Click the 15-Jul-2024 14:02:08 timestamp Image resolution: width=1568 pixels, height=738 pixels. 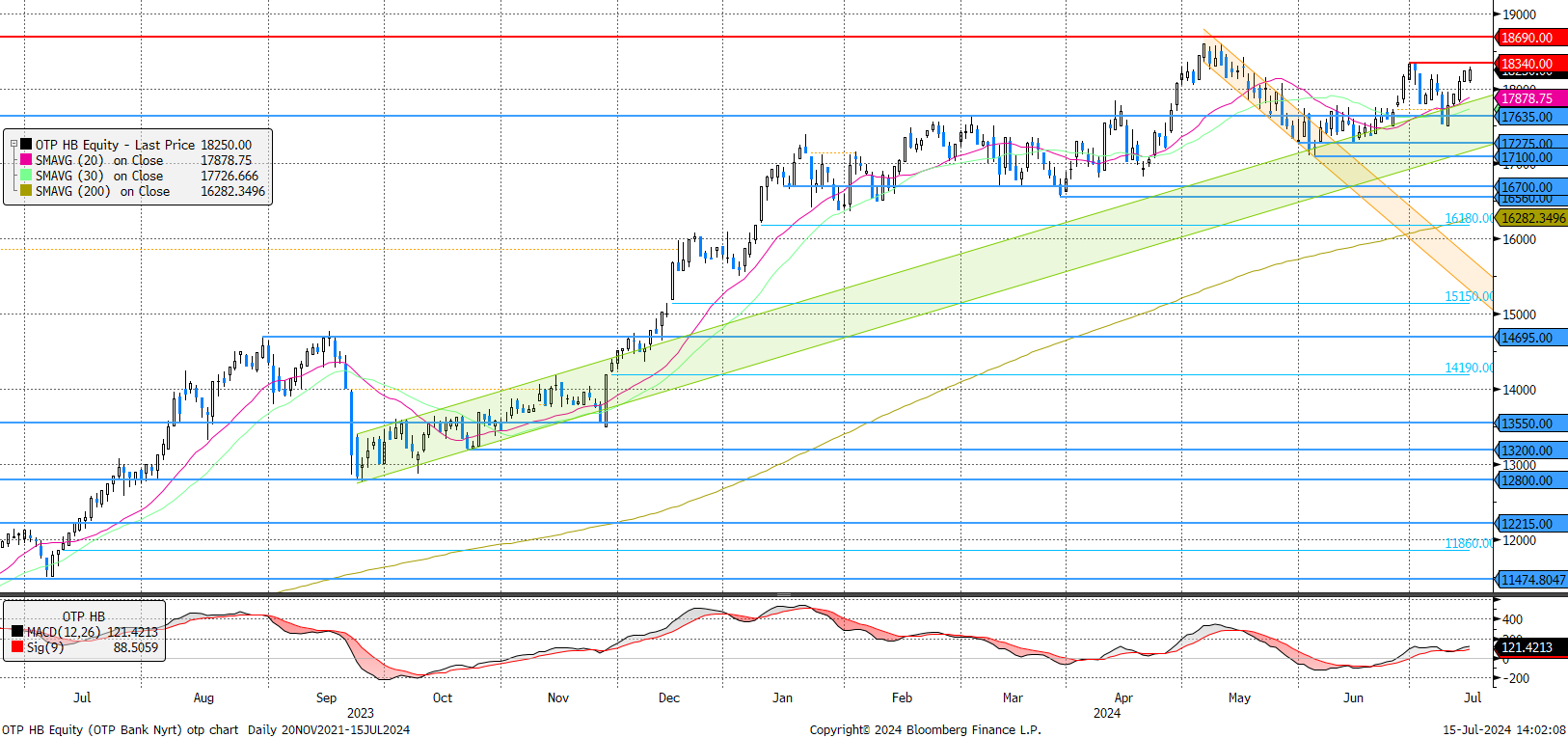[x=1504, y=729]
